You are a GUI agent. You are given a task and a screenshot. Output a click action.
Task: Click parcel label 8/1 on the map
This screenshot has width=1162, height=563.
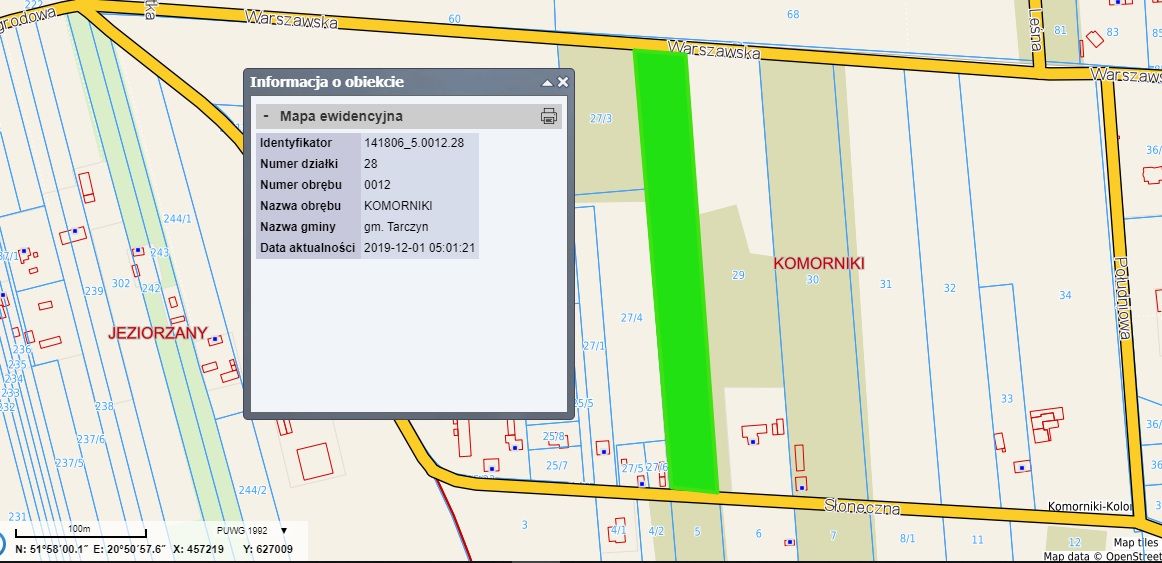[x=907, y=539]
